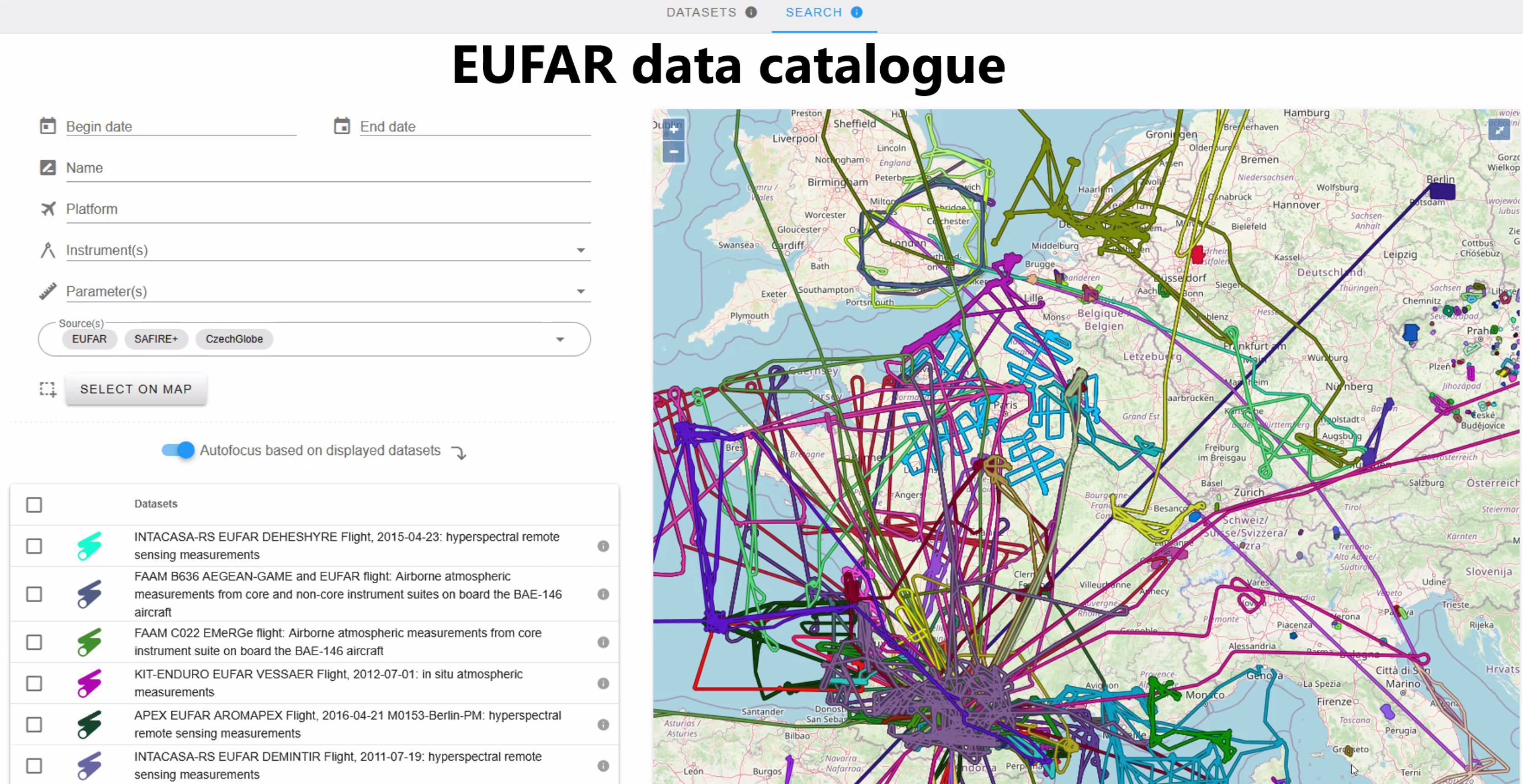Image resolution: width=1523 pixels, height=784 pixels.
Task: Toggle Autofocus based on displayed datasets
Action: 178,450
